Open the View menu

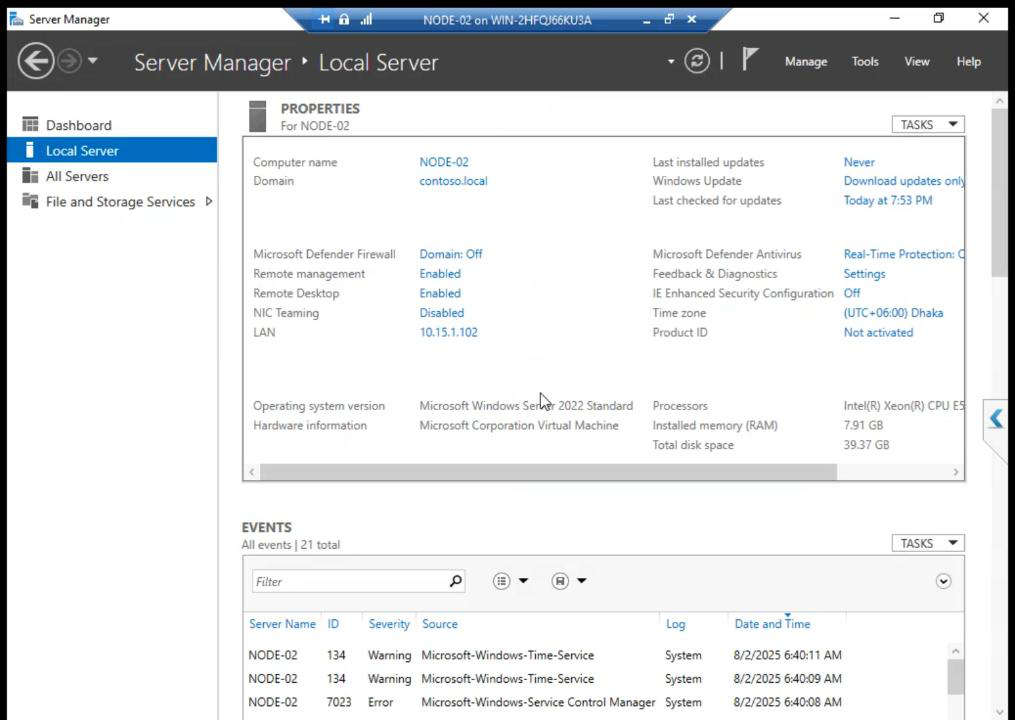click(x=917, y=62)
